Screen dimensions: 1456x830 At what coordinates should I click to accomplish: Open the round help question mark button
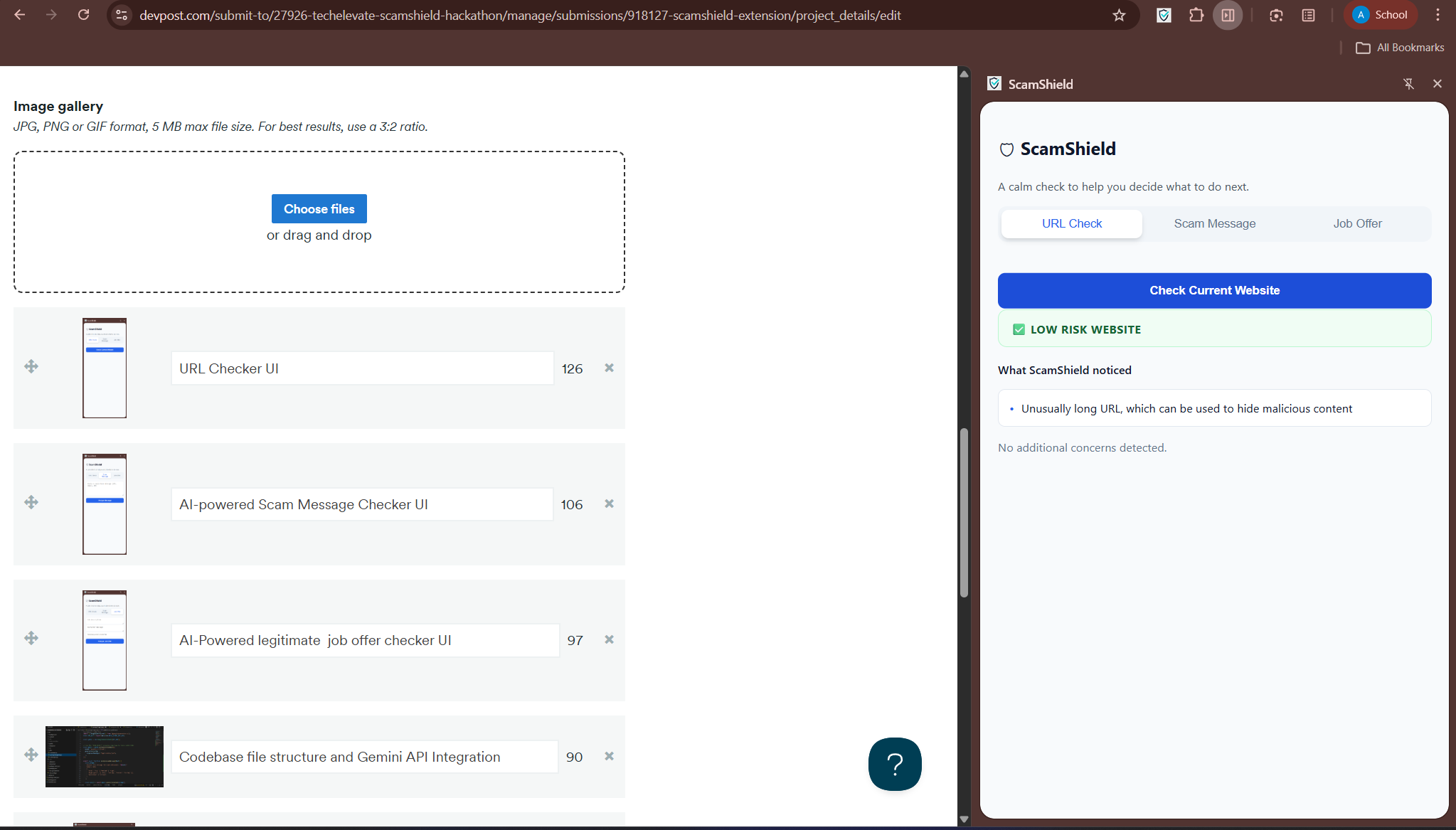click(x=895, y=764)
